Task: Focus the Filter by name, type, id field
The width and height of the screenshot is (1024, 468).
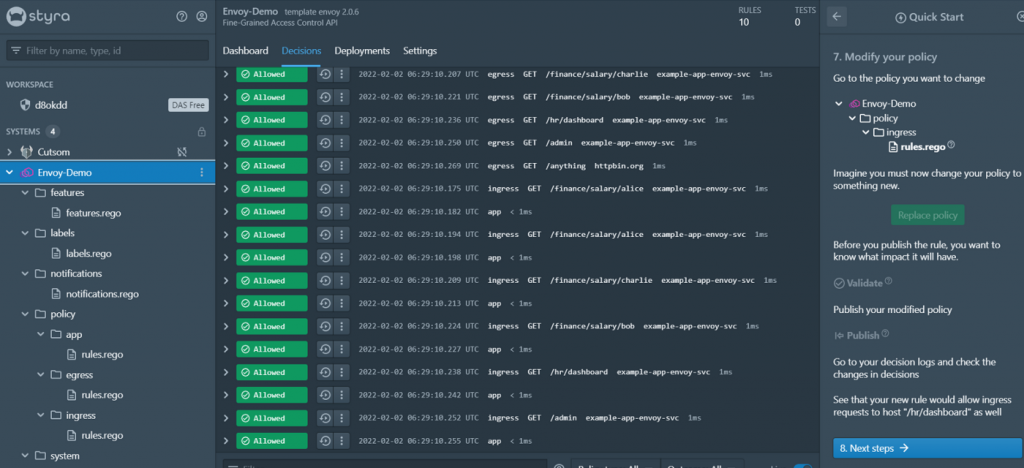Action: pyautogui.click(x=108, y=50)
